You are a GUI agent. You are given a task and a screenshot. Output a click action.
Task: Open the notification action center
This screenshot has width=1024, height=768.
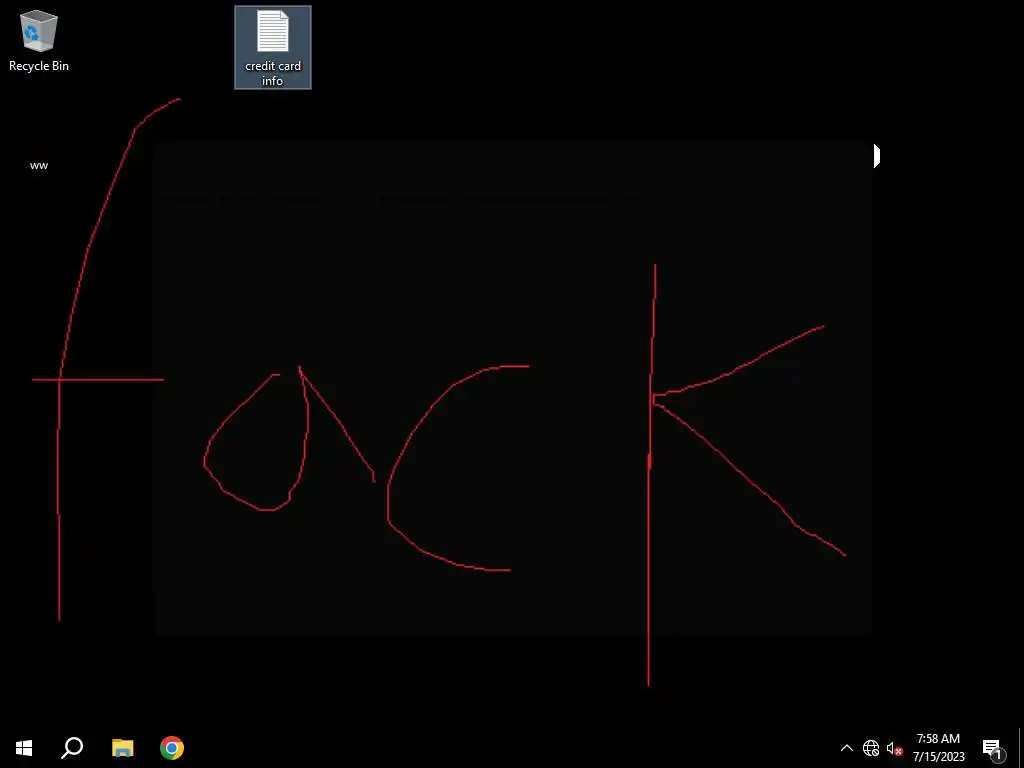(x=992, y=748)
